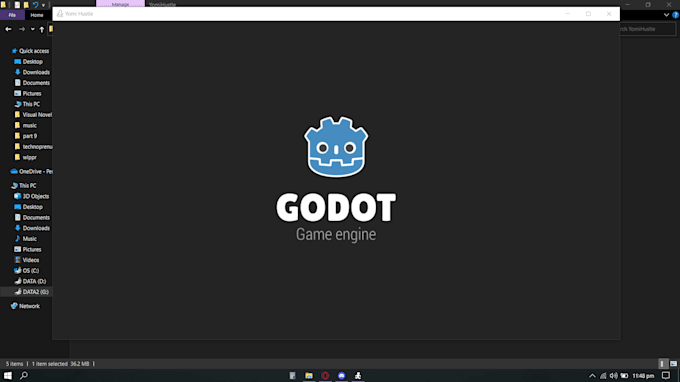Maximize the Yomi Hustle window
The width and height of the screenshot is (680, 382).
tap(588, 14)
